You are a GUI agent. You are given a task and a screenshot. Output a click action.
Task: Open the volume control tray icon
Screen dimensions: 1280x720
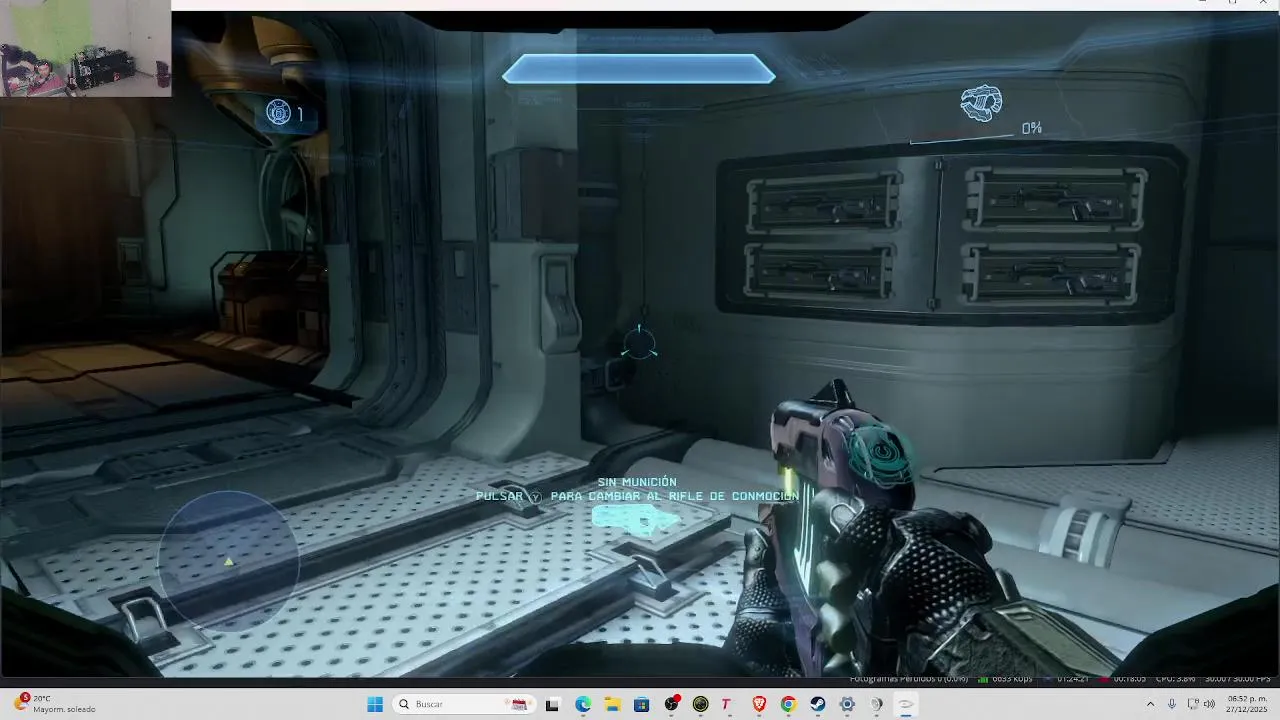1210,704
